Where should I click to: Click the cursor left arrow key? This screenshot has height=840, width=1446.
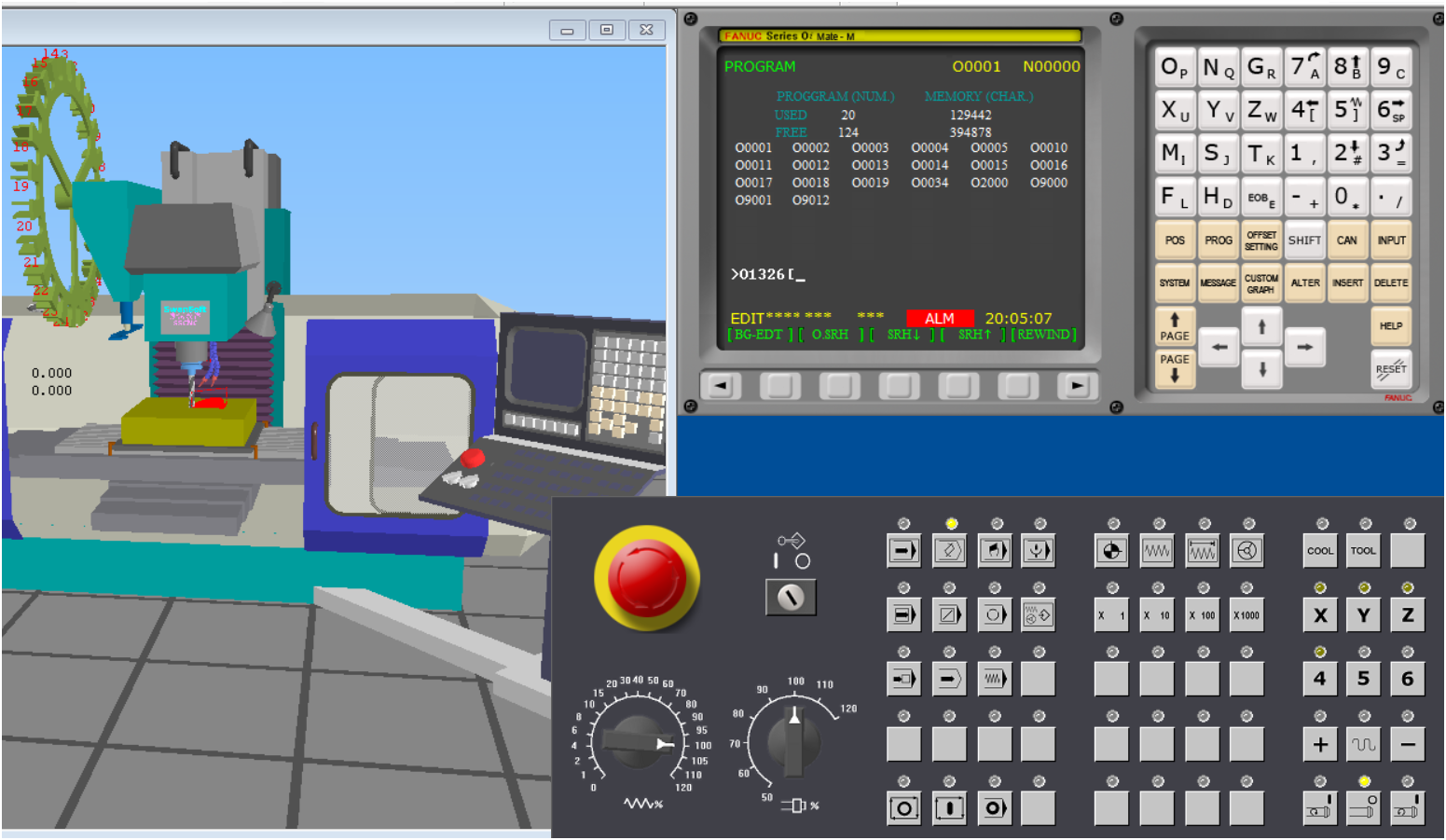click(x=1219, y=347)
